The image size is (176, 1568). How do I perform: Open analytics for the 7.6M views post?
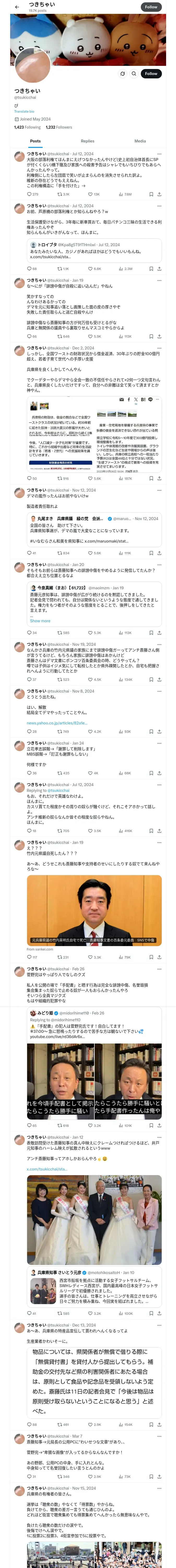click(121, 194)
